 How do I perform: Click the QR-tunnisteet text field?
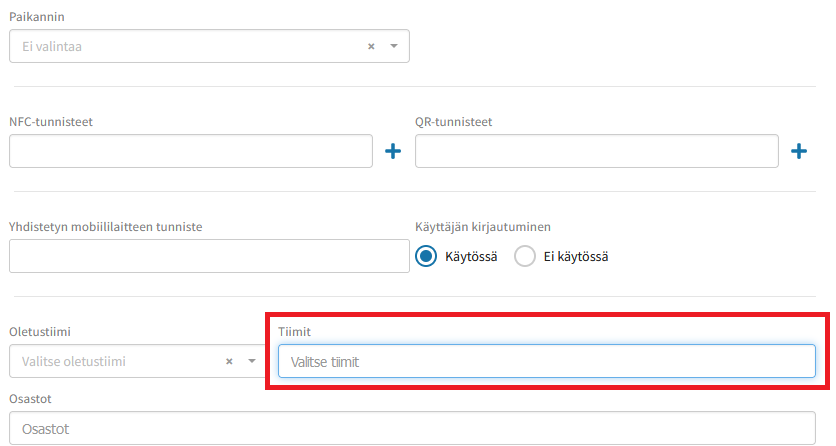click(x=596, y=151)
